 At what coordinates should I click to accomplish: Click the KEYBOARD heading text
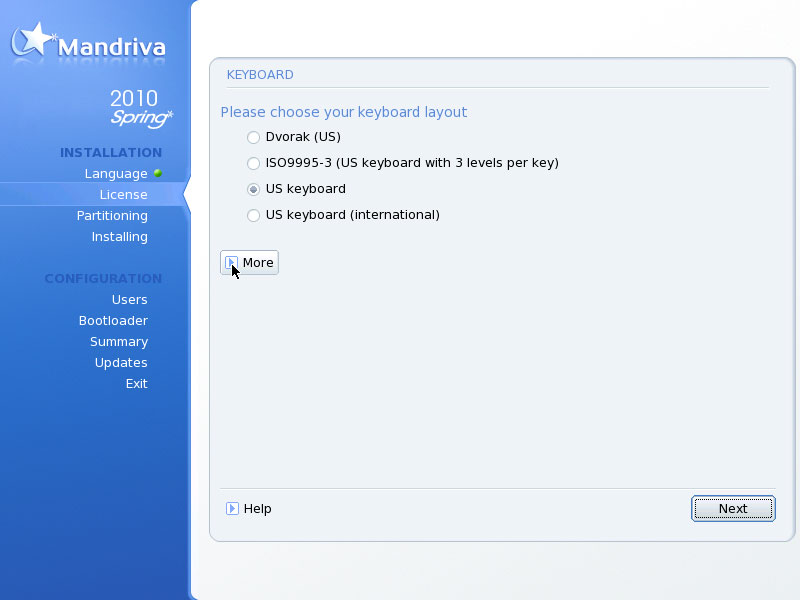pyautogui.click(x=260, y=75)
